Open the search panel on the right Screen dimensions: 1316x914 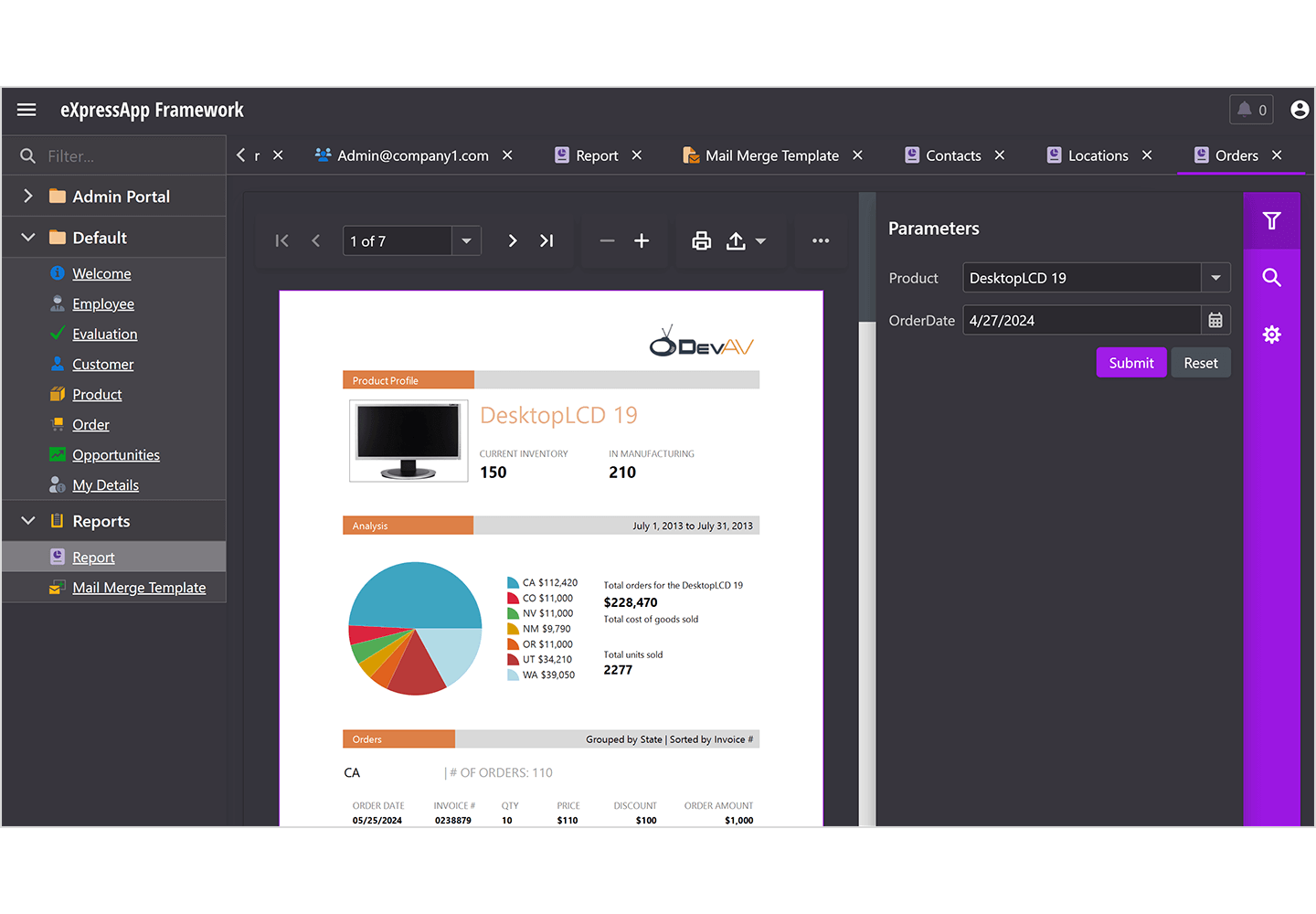(1271, 277)
